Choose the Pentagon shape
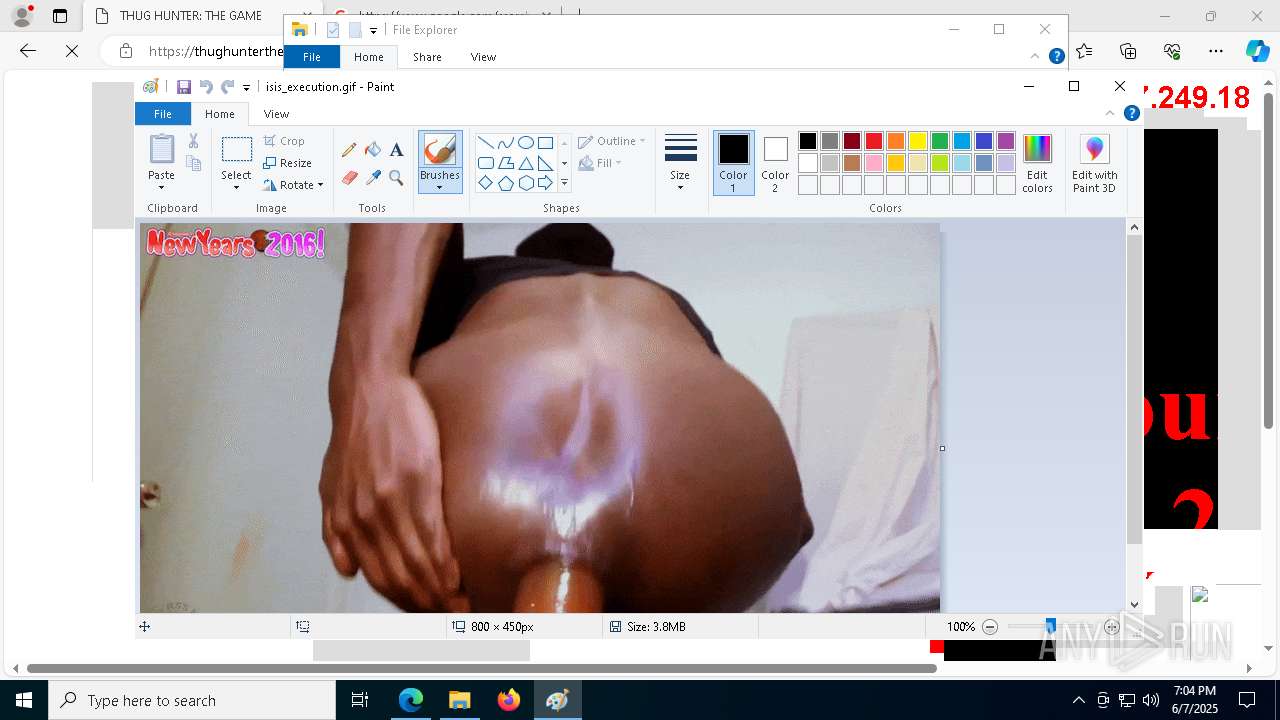This screenshot has width=1280, height=720. (505, 183)
